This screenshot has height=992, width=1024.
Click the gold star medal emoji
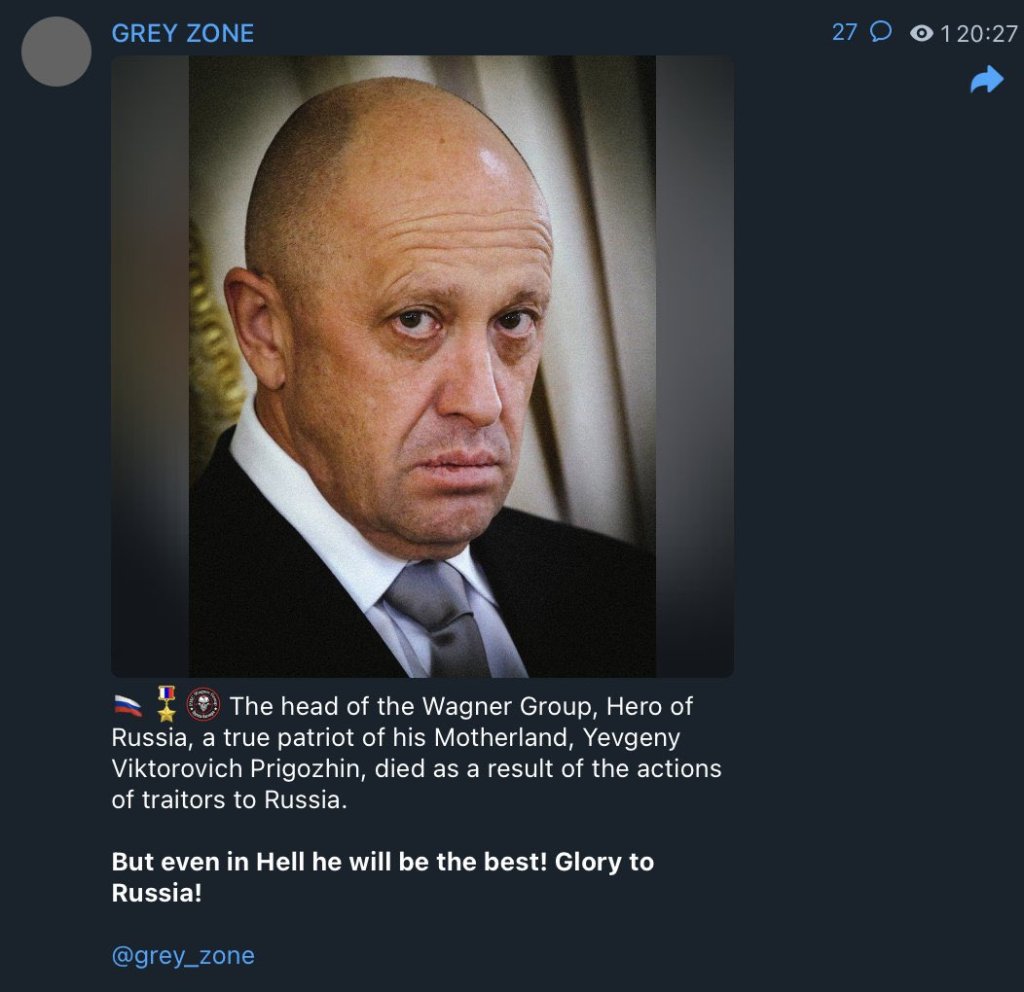click(166, 705)
